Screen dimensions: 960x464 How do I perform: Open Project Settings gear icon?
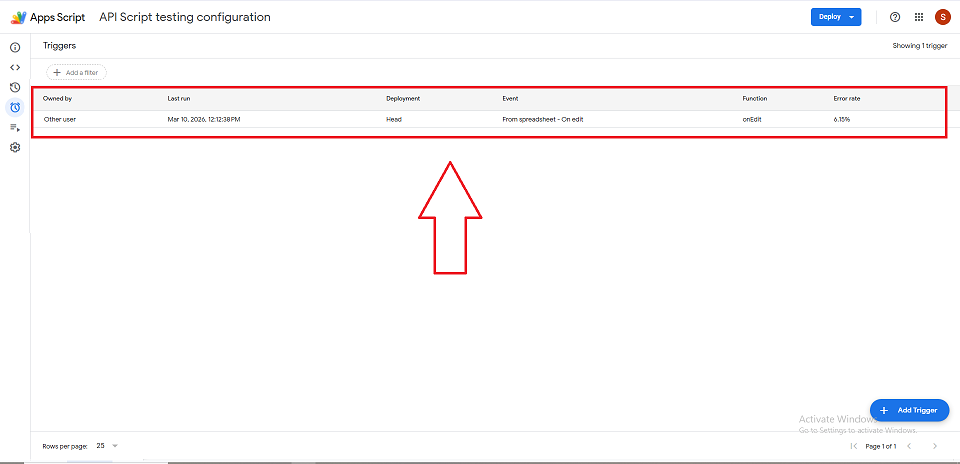pos(15,147)
